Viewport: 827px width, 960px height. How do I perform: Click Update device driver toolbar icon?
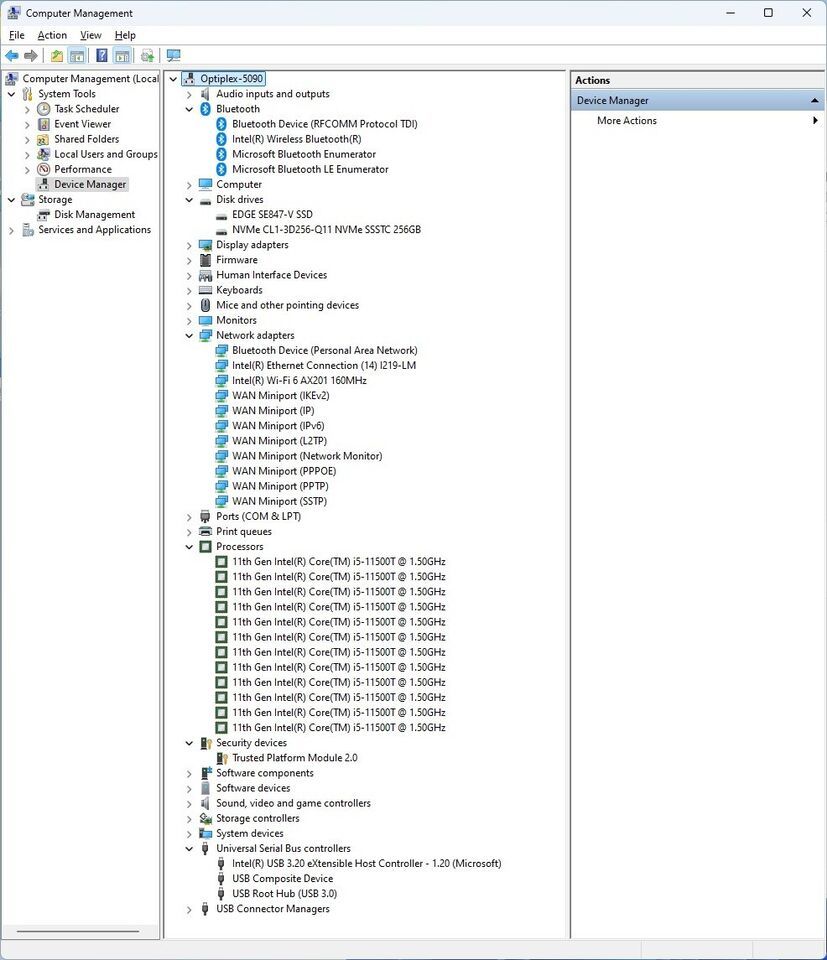point(148,56)
